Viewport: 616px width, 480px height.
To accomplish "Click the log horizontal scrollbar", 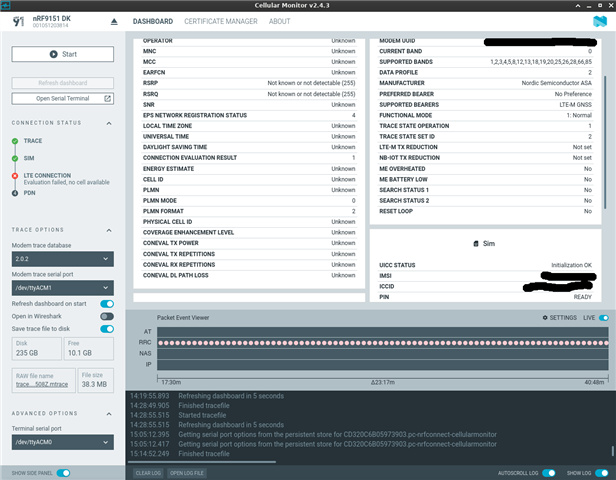I will (x=203, y=462).
